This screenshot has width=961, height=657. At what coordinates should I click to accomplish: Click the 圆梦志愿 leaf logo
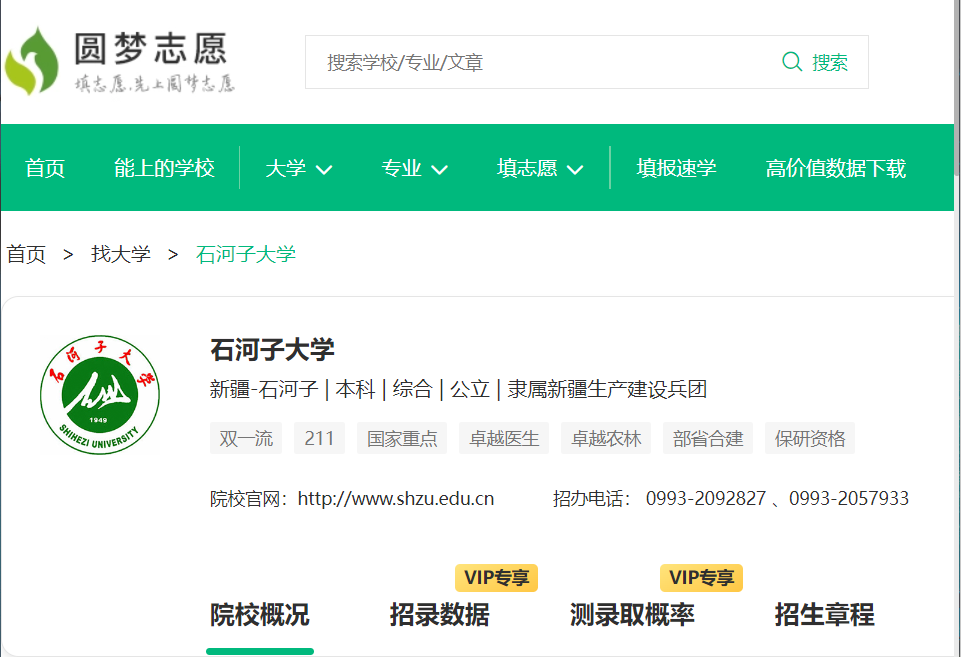point(31,61)
